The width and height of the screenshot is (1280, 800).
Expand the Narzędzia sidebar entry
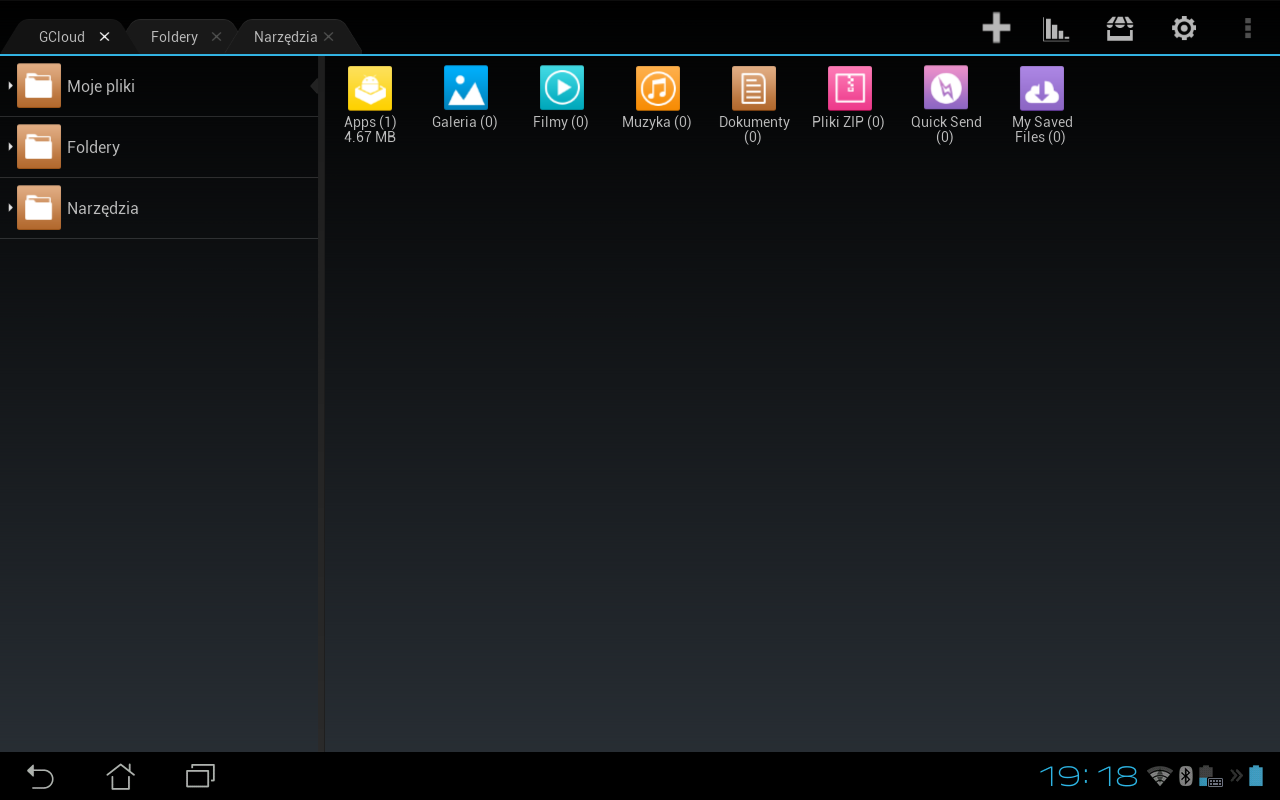[x=102, y=208]
